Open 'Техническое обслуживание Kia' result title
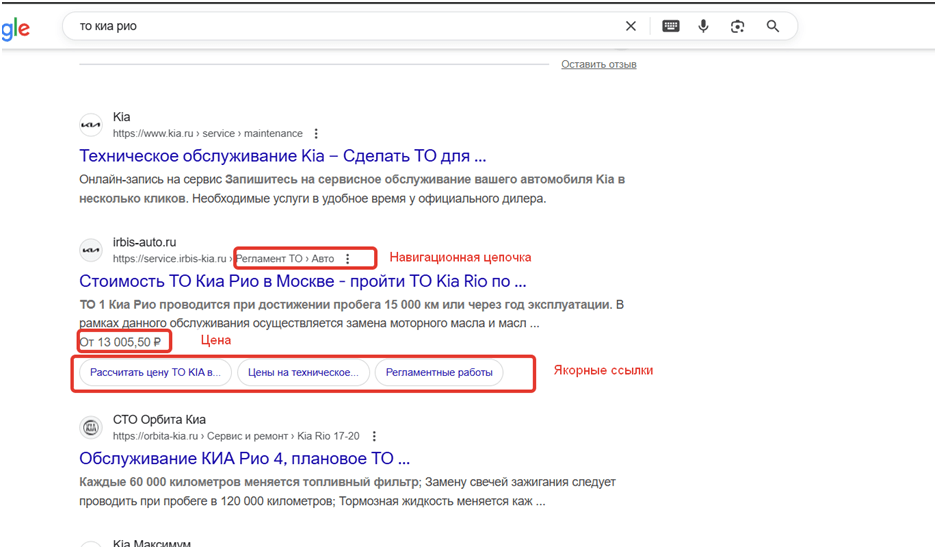 click(283, 156)
